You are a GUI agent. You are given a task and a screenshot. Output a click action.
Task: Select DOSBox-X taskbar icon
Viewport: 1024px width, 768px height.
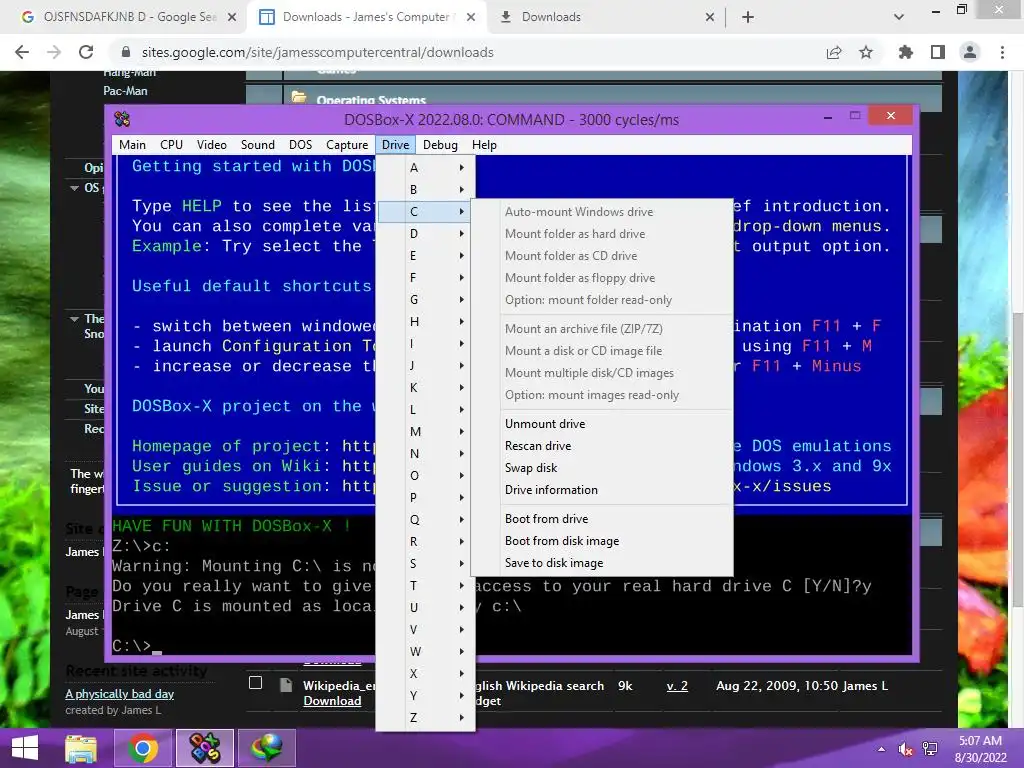pos(204,748)
